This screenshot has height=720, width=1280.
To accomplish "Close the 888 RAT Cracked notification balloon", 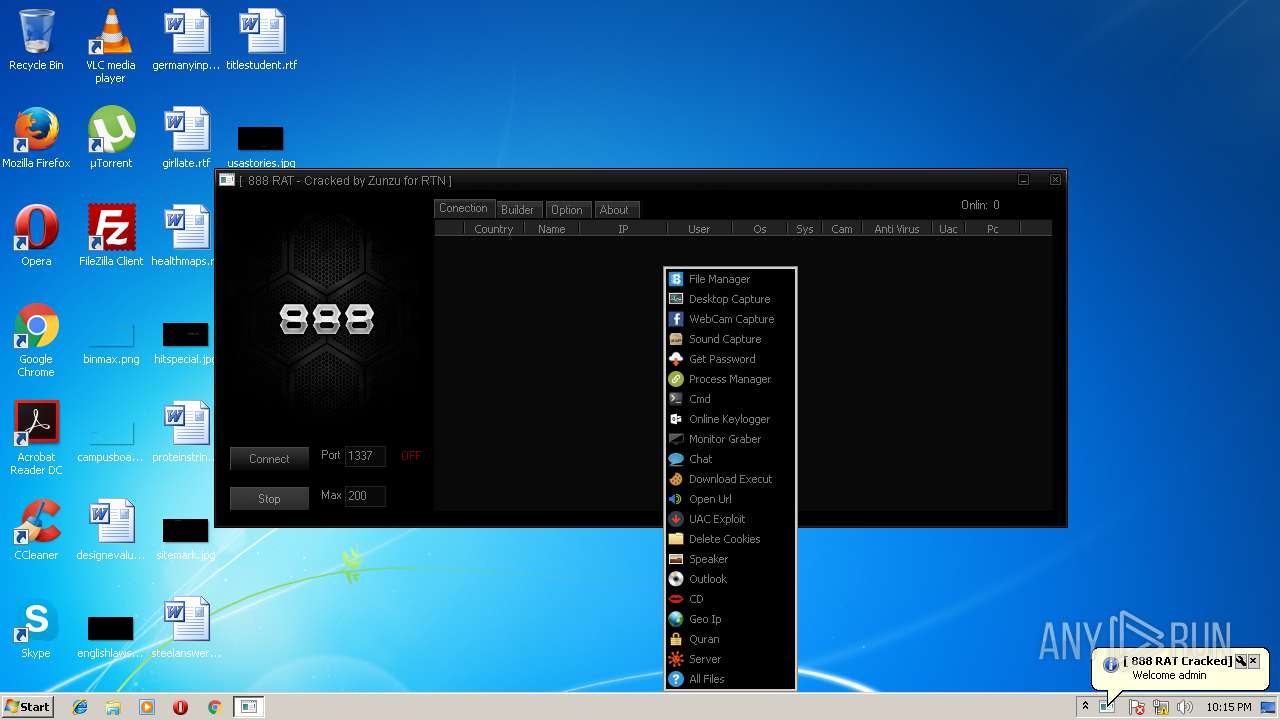I will [x=1253, y=661].
